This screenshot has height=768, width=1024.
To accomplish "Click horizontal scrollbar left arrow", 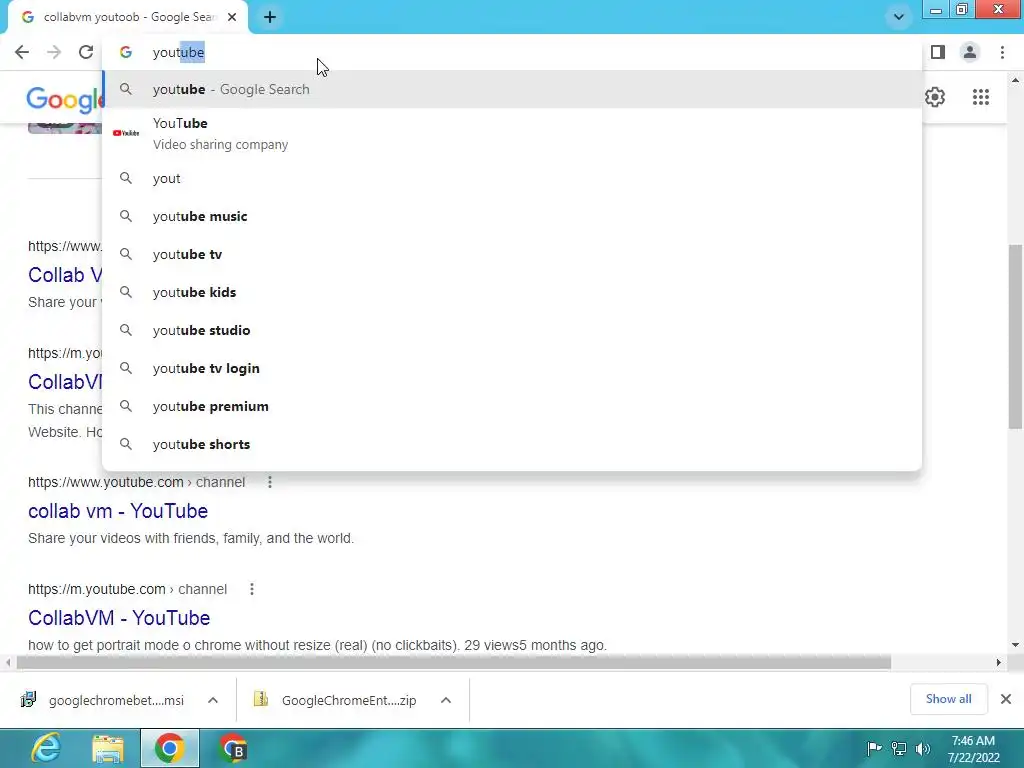I will 7,663.
